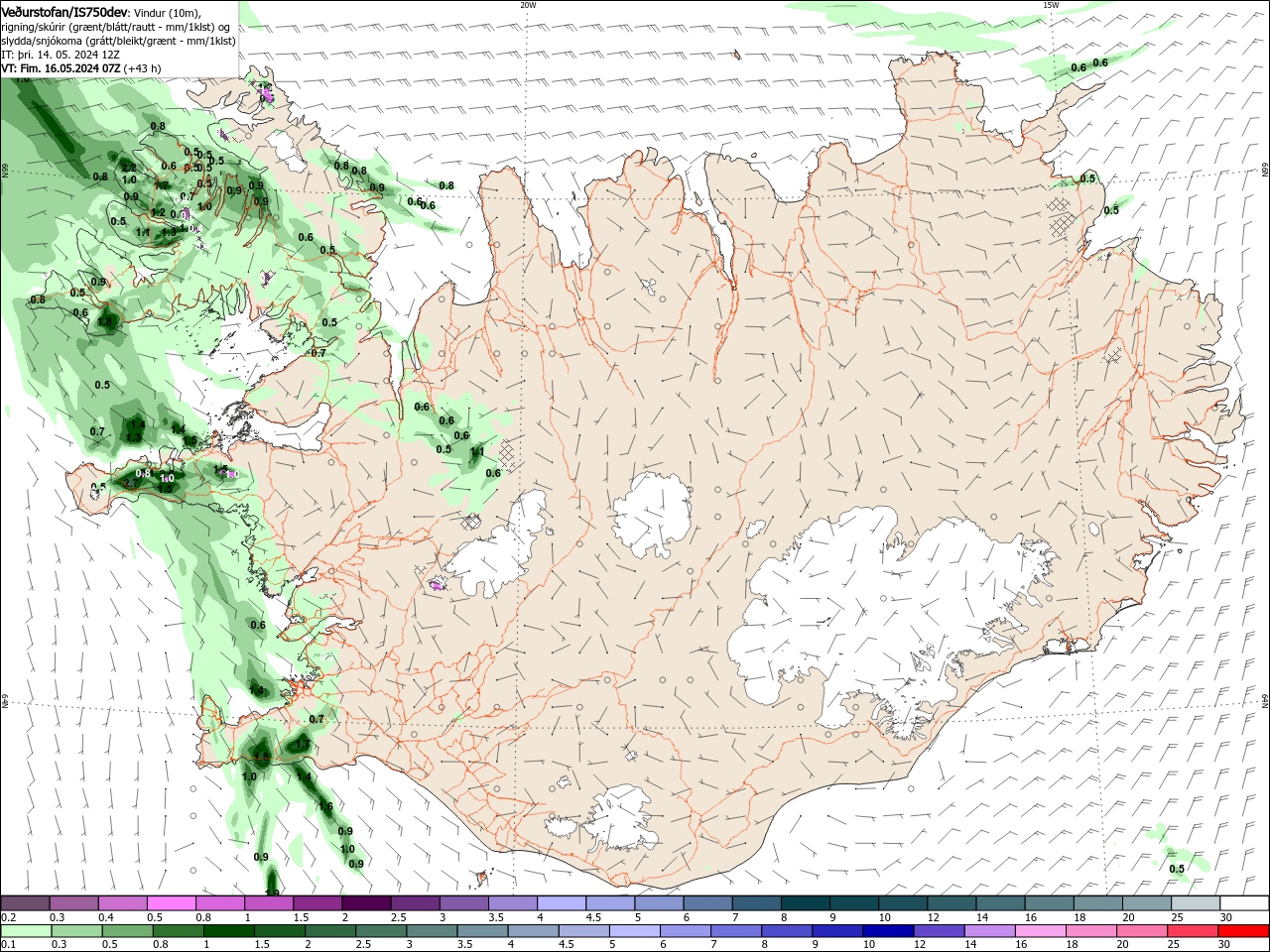1270x952 pixels.
Task: Select the light pink 16 swatch, bottom legend row
Action: click(1041, 931)
